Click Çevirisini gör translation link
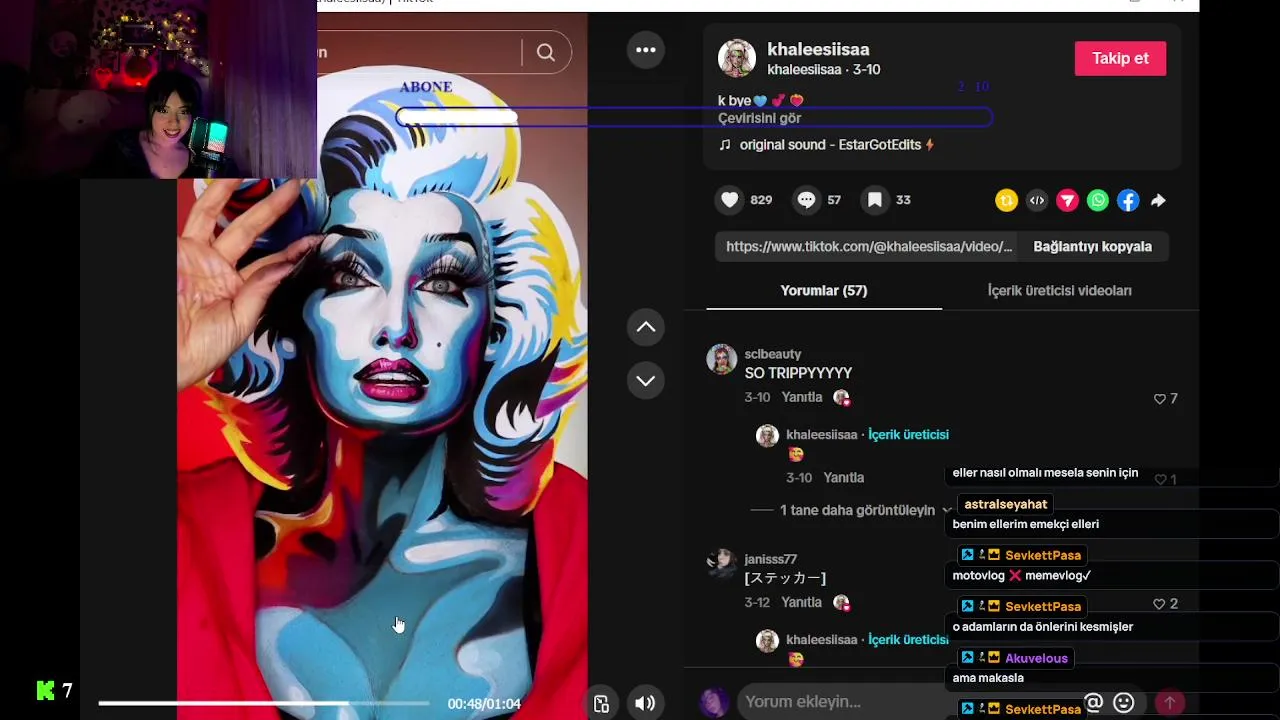 pyautogui.click(x=759, y=118)
